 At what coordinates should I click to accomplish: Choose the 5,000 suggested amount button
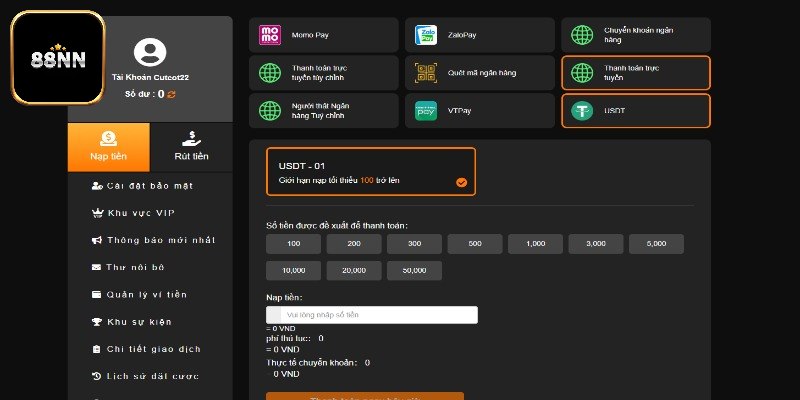click(x=656, y=244)
